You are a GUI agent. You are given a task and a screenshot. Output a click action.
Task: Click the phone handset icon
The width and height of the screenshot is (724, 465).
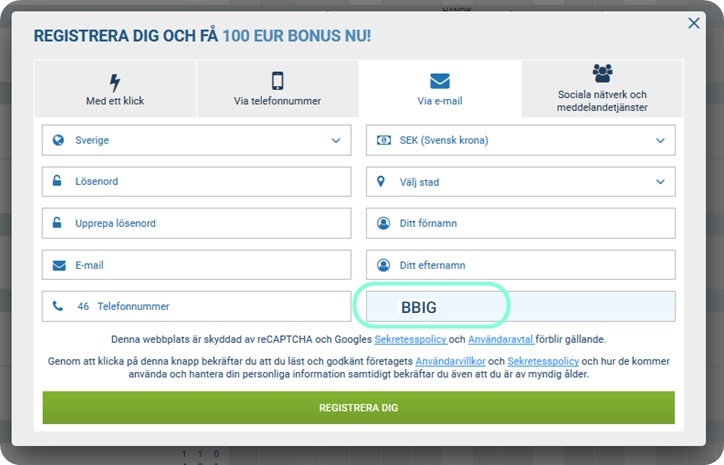click(58, 306)
